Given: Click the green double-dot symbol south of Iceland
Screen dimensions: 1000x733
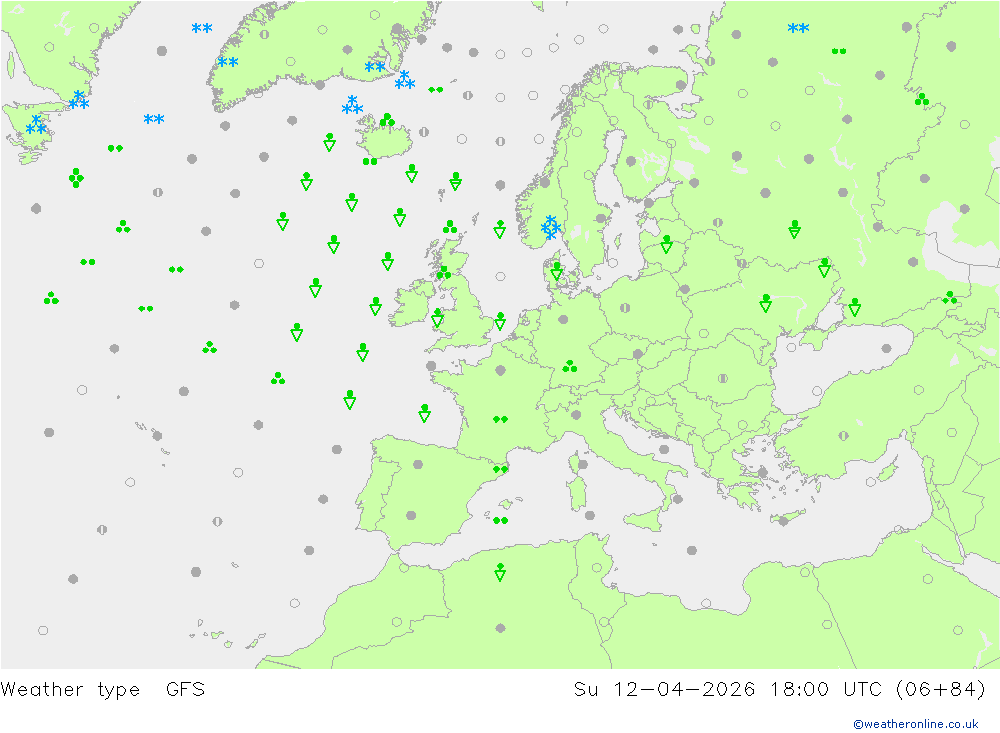Looking at the screenshot, I should click(x=370, y=161).
